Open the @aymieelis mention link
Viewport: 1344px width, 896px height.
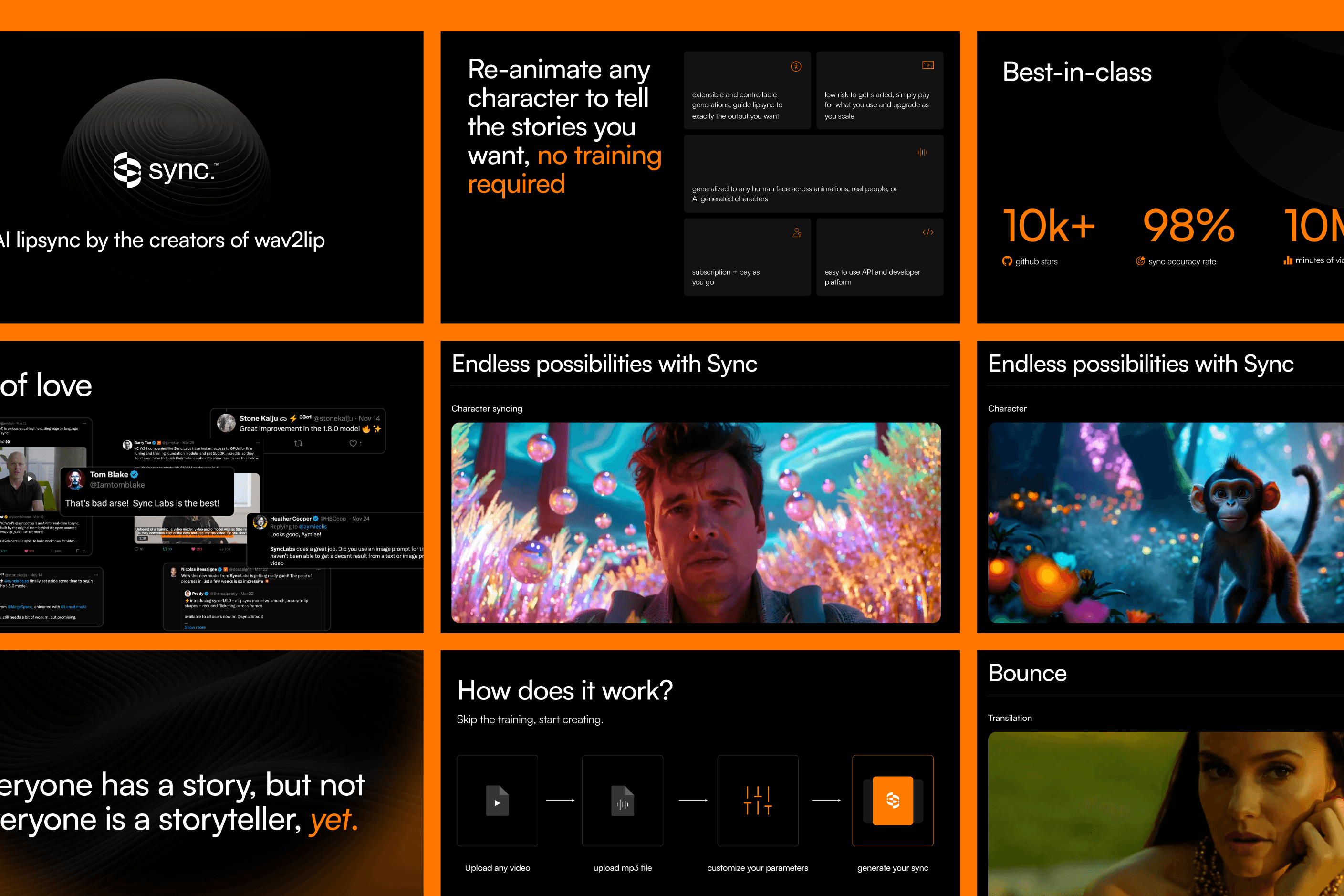(x=313, y=527)
